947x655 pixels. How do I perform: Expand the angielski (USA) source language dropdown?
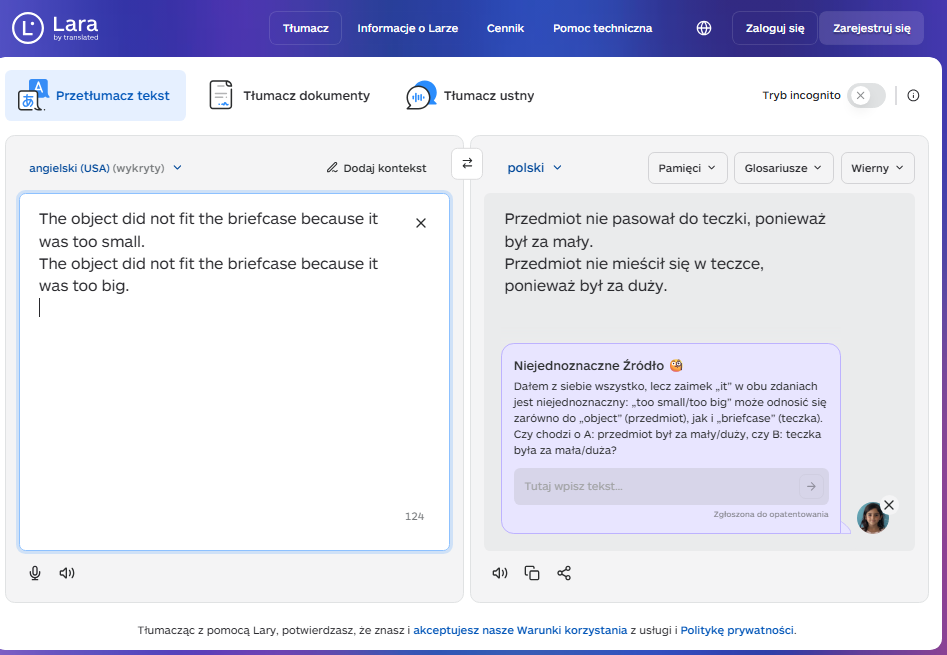[x=105, y=168]
